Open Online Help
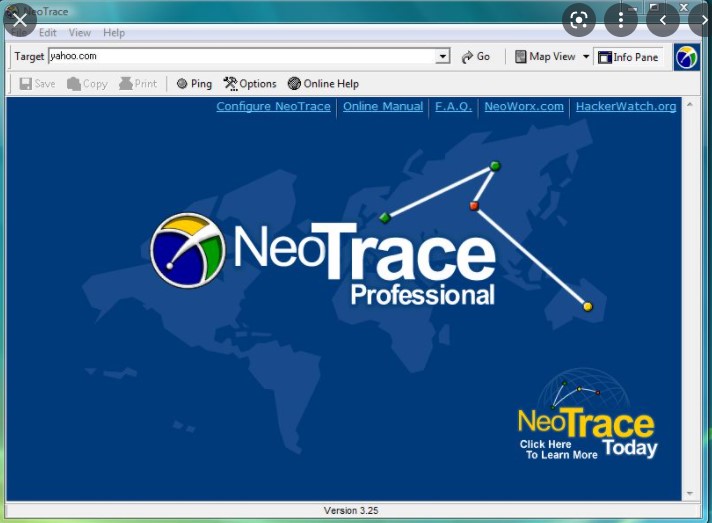This screenshot has height=523, width=712. [323, 84]
